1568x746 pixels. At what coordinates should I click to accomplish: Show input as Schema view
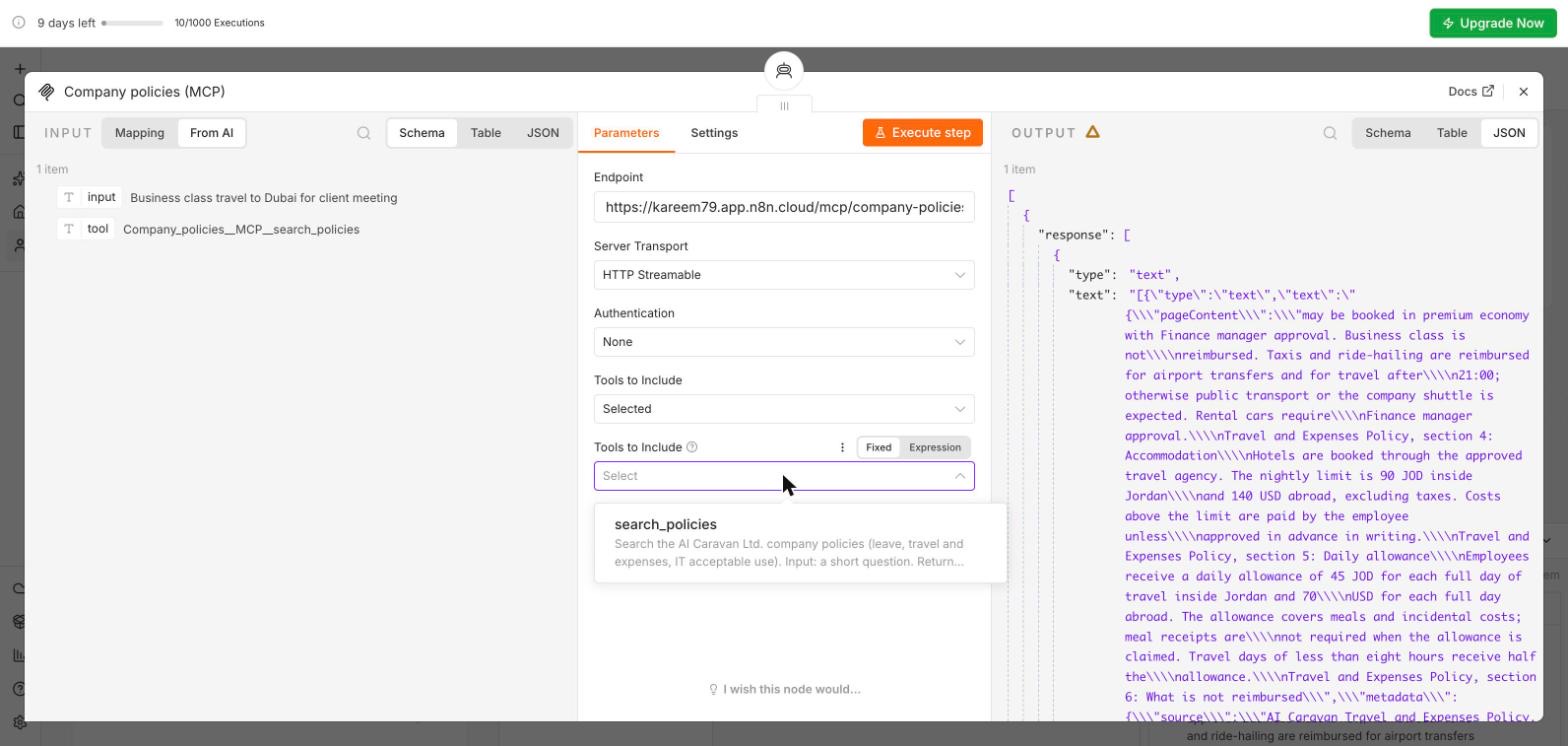point(422,133)
